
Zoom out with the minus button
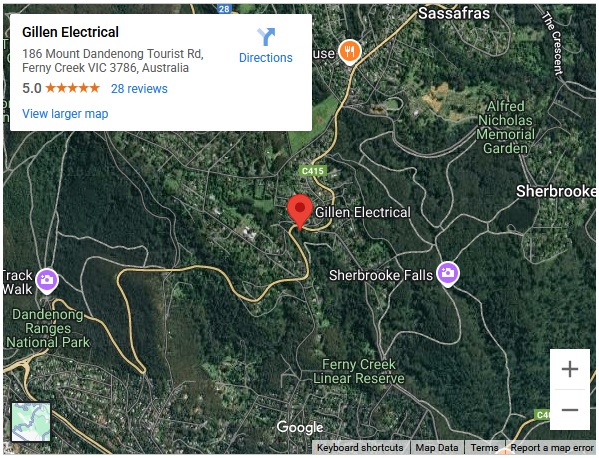570,410
